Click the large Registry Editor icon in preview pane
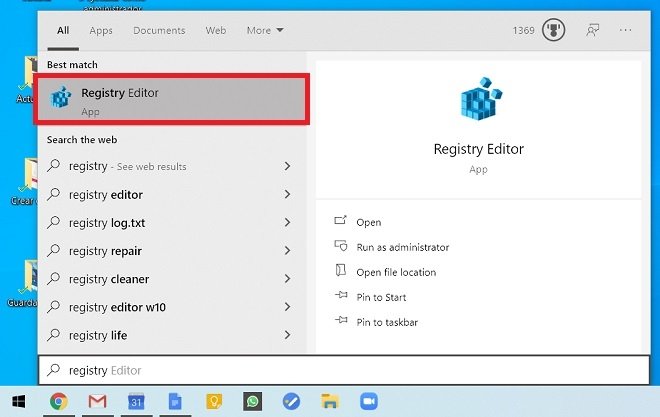This screenshot has height=417, width=660. pyautogui.click(x=481, y=99)
